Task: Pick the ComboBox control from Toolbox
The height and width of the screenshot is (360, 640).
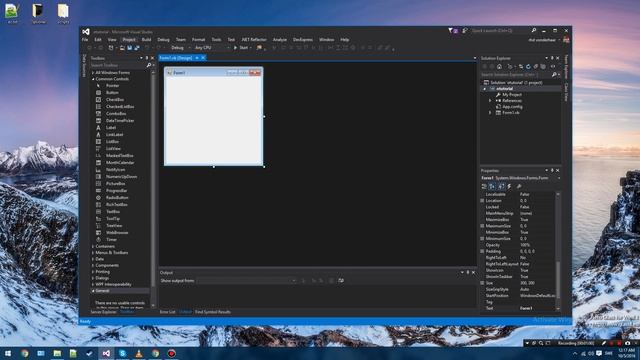Action: (116, 113)
